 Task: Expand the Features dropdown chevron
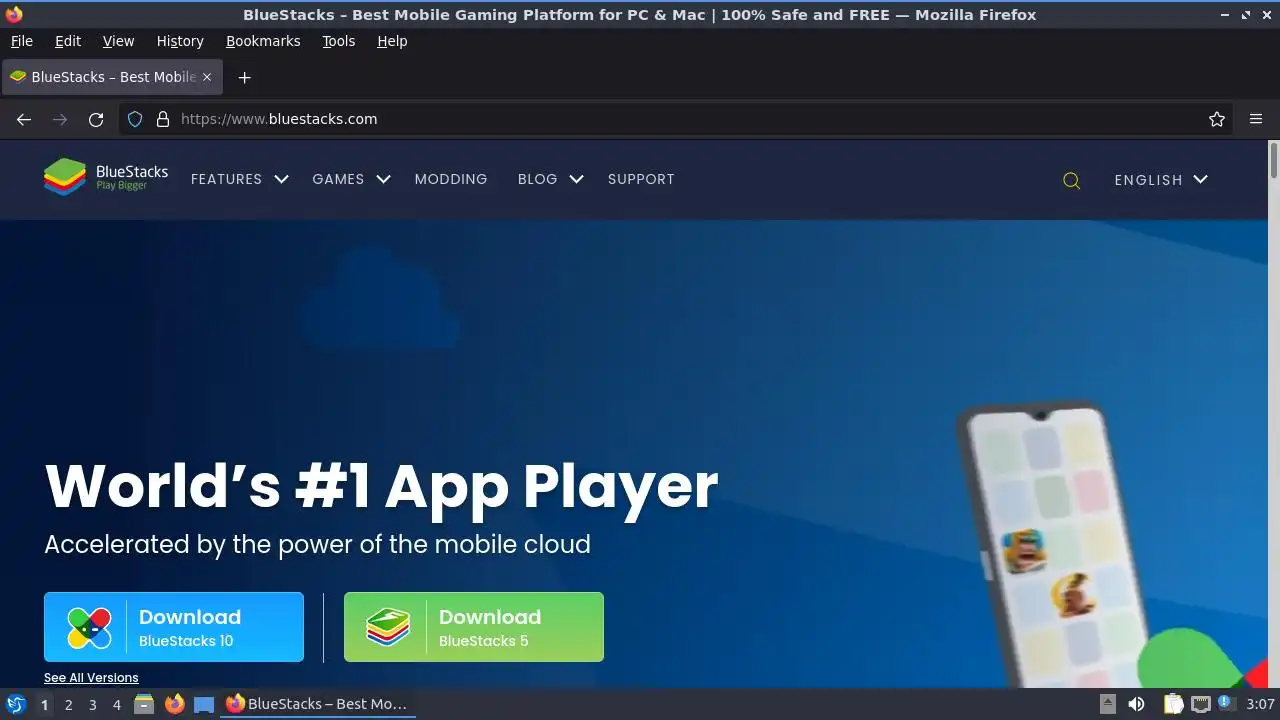[281, 179]
